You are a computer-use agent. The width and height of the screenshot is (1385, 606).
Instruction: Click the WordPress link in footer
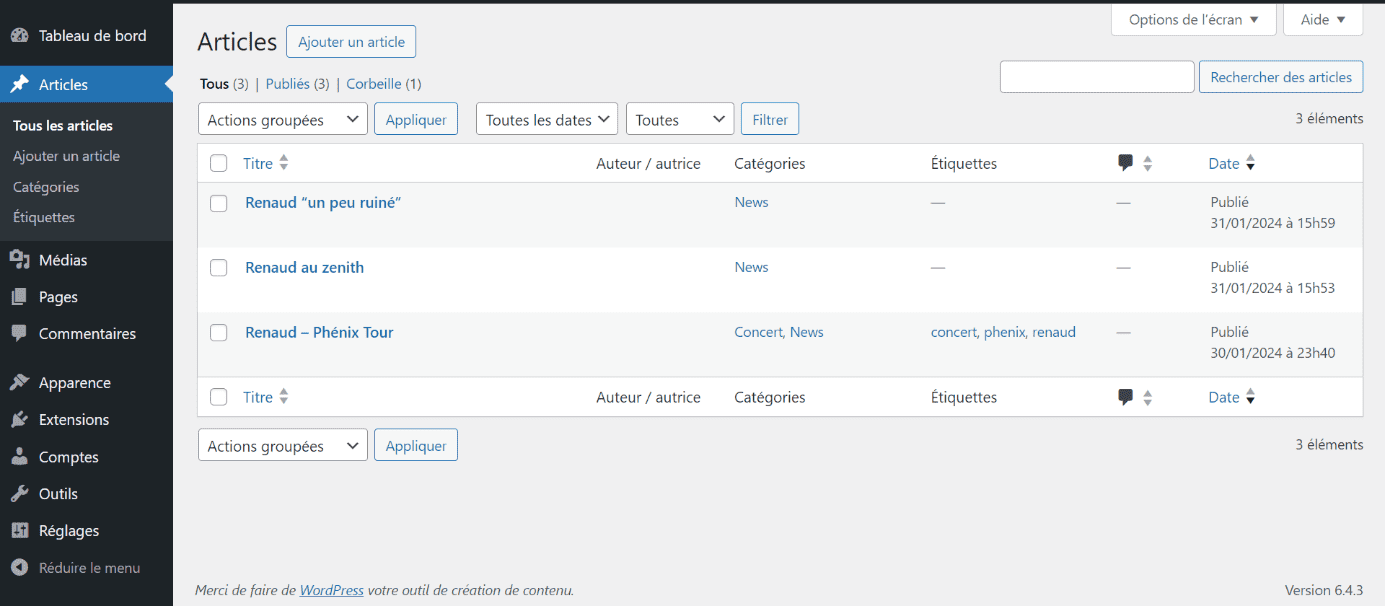click(x=332, y=590)
